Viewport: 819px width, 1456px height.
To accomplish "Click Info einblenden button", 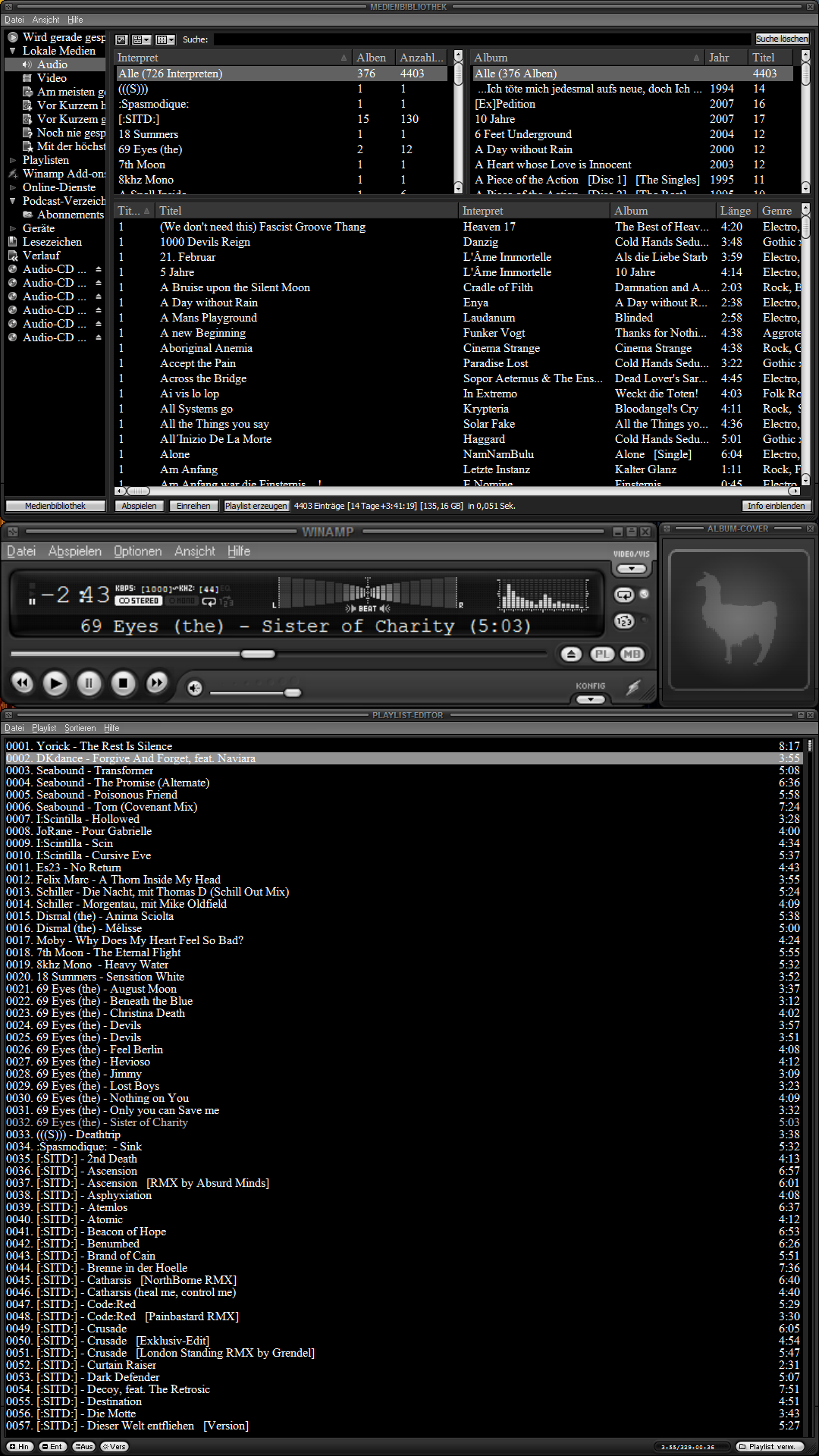I will coord(777,506).
